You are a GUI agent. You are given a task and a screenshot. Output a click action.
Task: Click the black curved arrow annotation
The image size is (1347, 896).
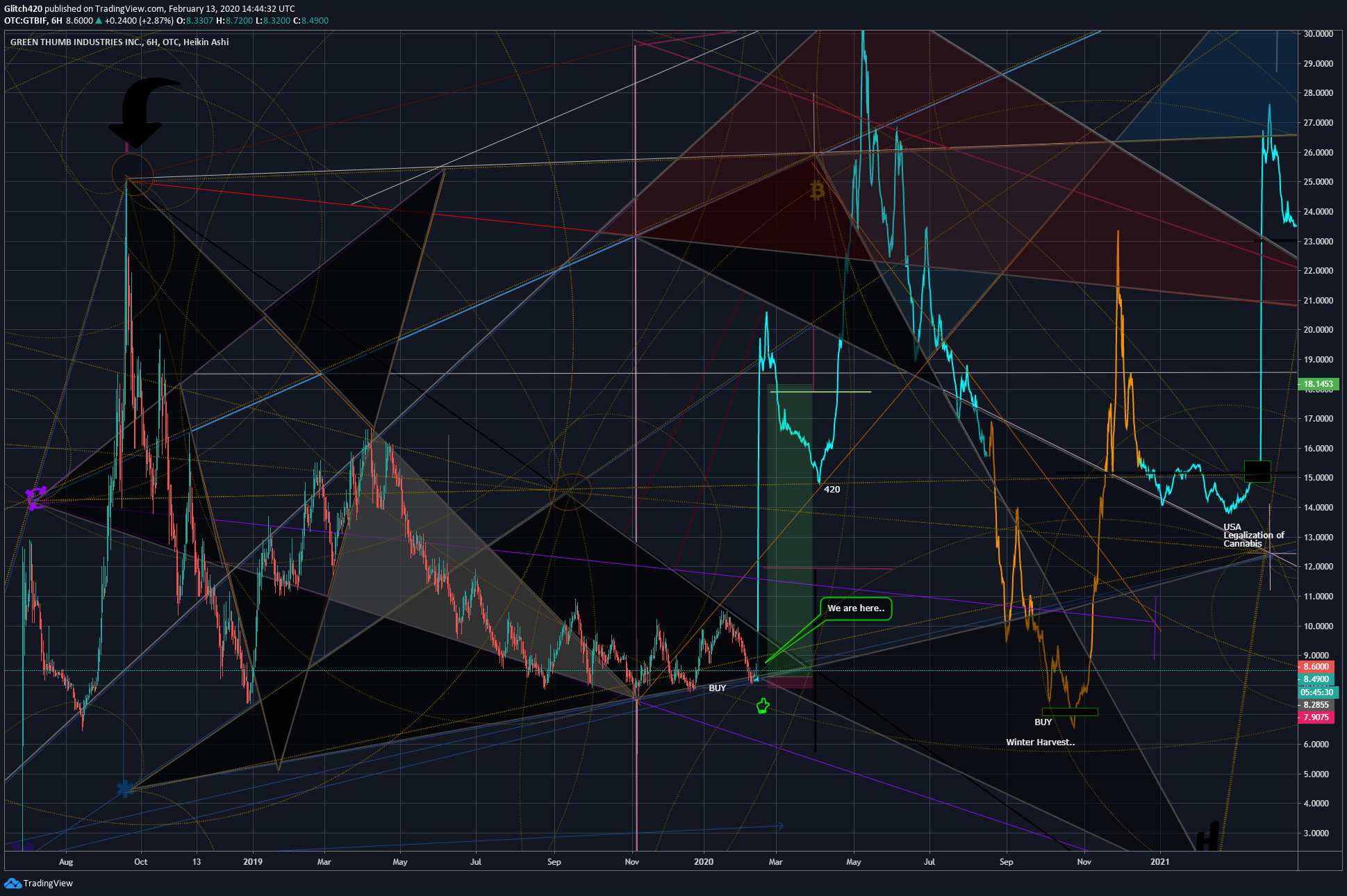pyautogui.click(x=144, y=112)
